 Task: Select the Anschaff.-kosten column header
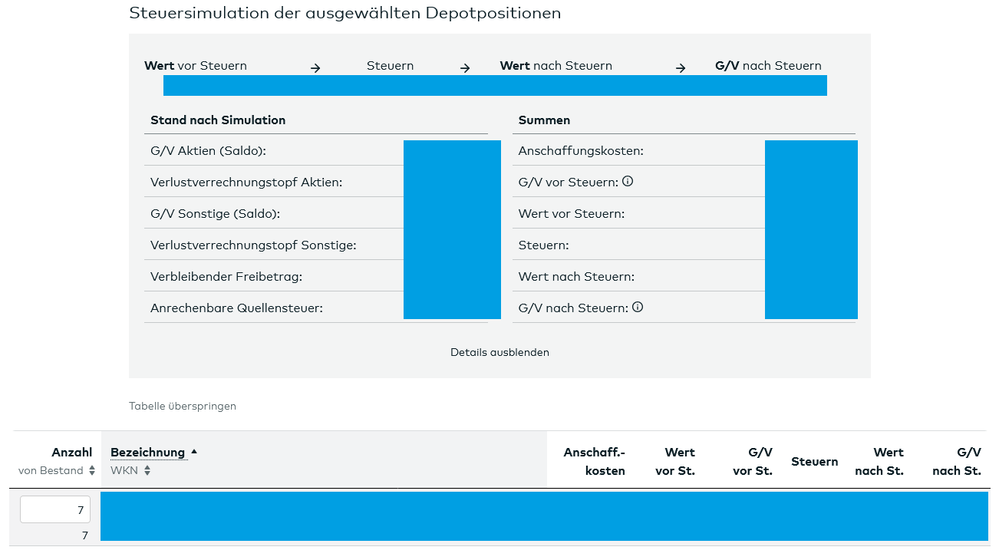click(594, 461)
